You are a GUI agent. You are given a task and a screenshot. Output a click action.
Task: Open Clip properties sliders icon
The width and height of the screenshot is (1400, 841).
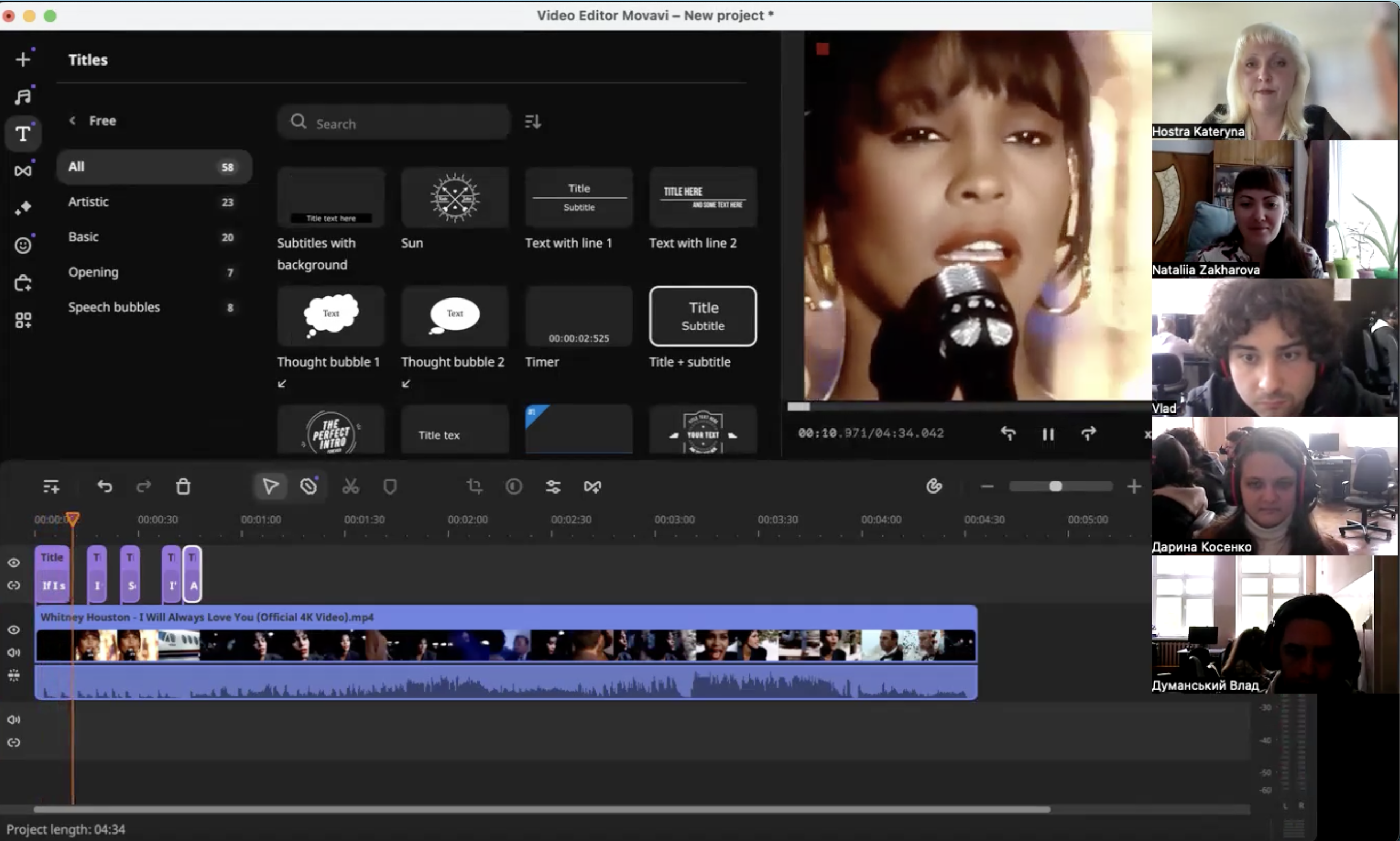coord(553,486)
